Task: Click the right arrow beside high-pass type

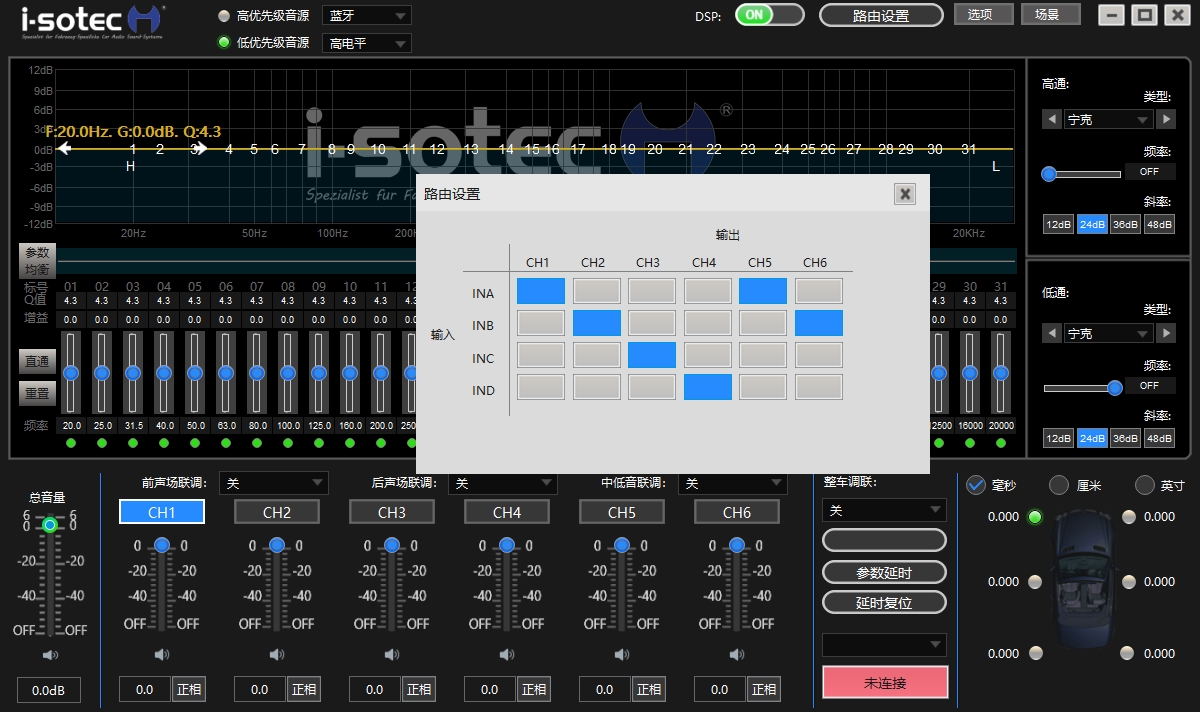Action: coord(1166,119)
